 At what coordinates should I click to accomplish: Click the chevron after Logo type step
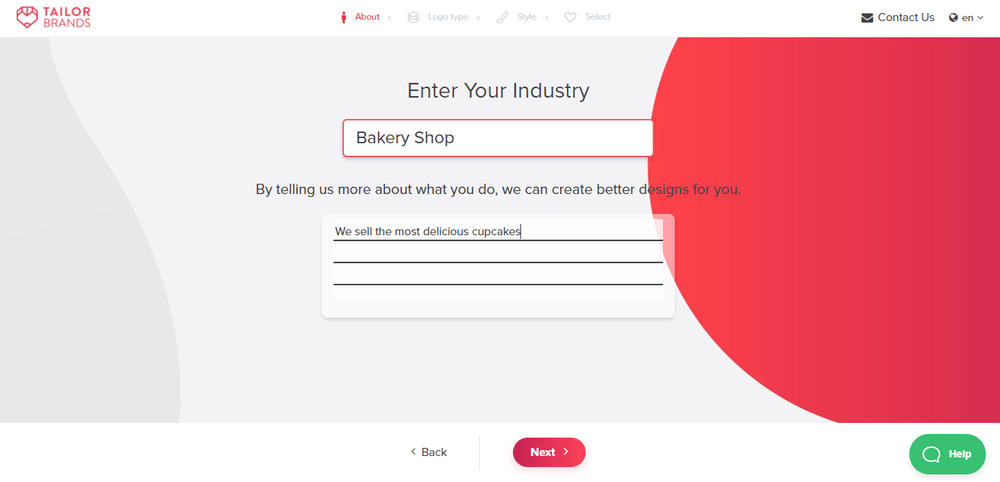[478, 18]
